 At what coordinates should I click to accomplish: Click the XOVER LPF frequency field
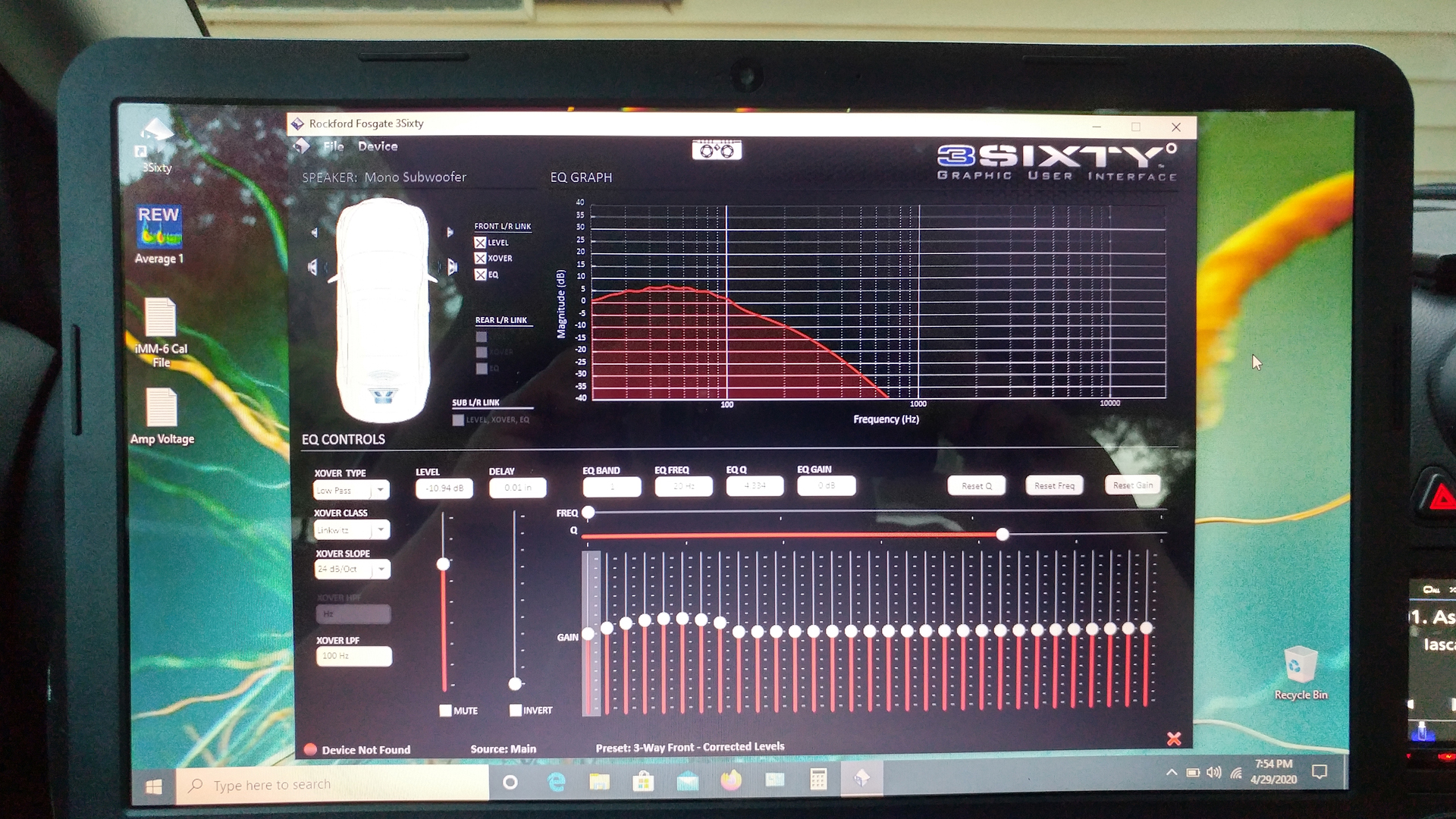click(x=354, y=656)
